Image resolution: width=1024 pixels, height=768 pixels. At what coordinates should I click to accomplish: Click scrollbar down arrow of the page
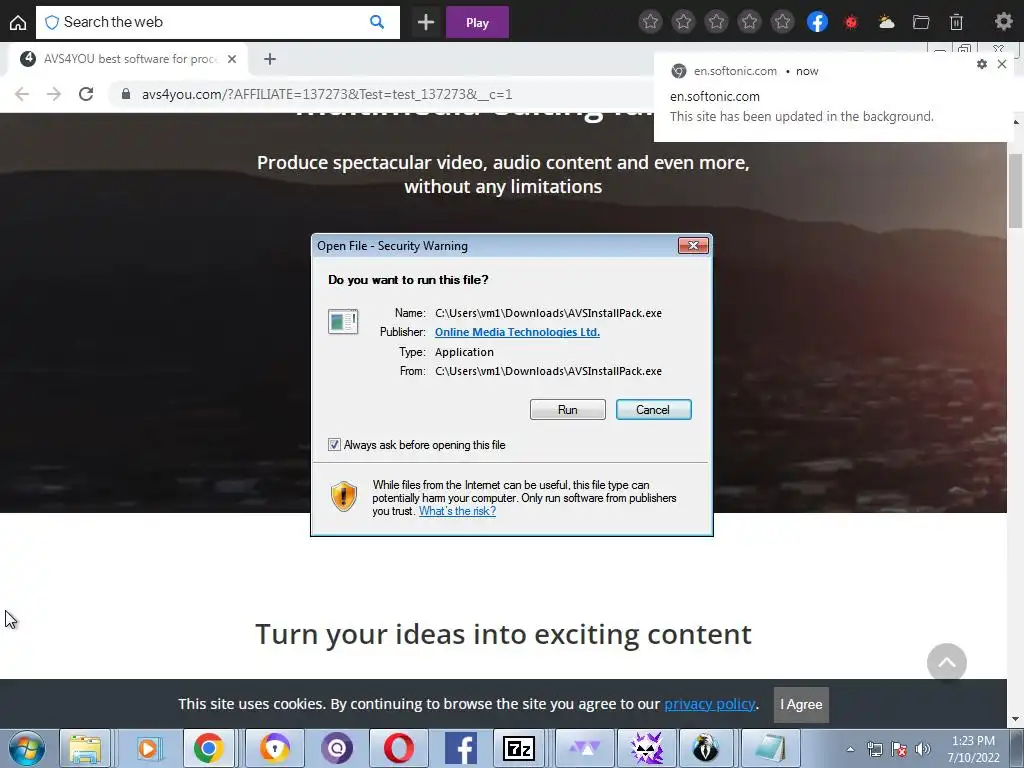pyautogui.click(x=1016, y=720)
